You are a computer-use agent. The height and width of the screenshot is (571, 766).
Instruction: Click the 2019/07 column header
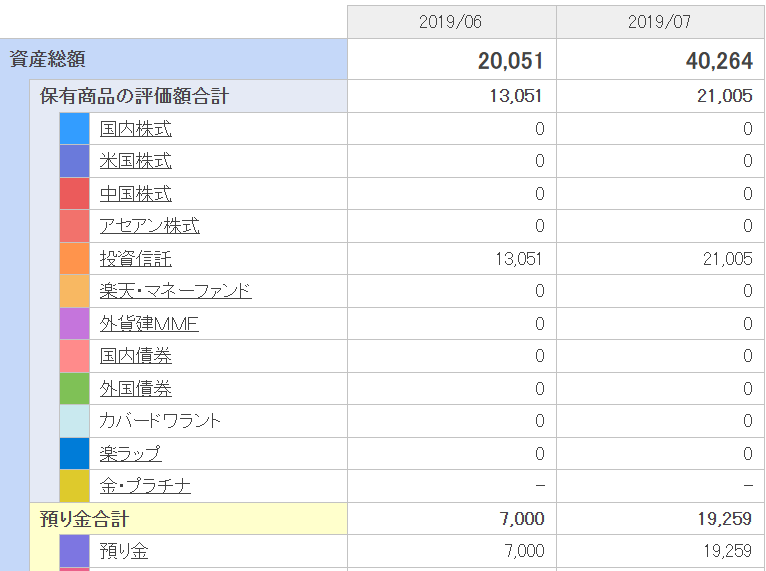661,22
